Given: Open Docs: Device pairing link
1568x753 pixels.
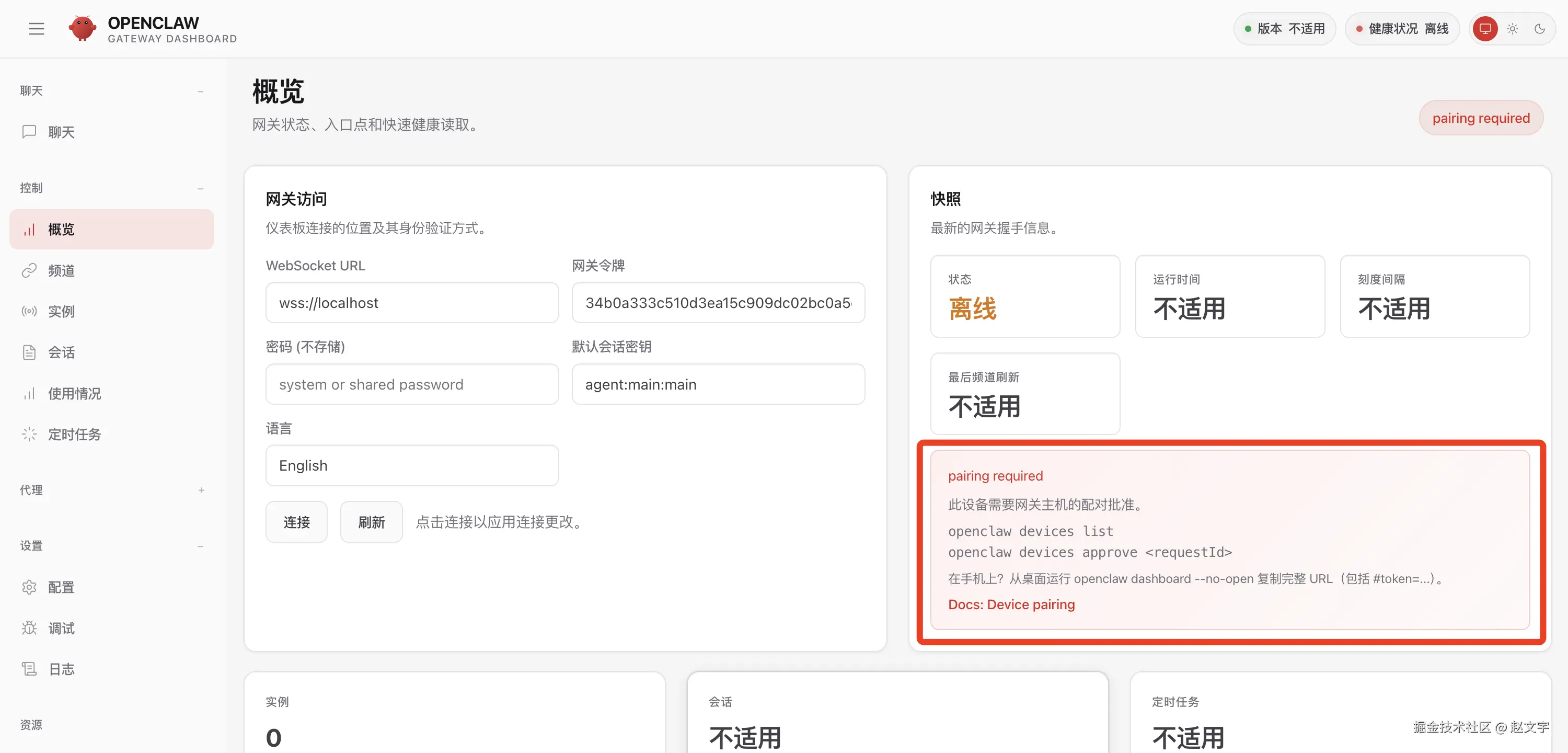Looking at the screenshot, I should click(1011, 604).
